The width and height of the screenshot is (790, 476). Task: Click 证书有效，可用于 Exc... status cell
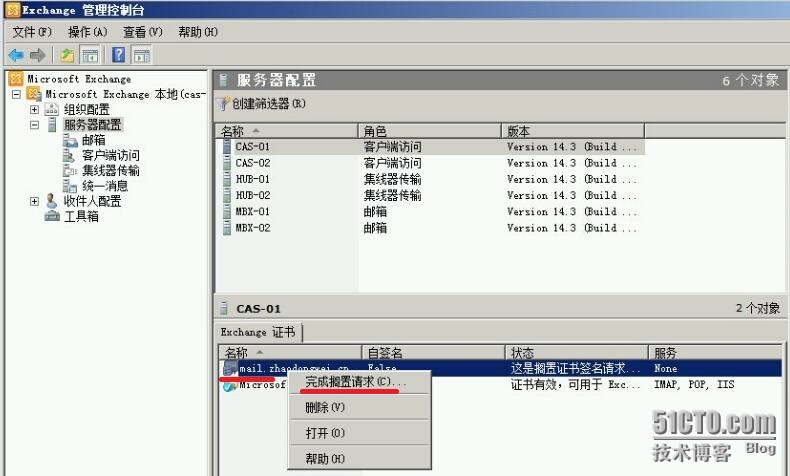(576, 385)
